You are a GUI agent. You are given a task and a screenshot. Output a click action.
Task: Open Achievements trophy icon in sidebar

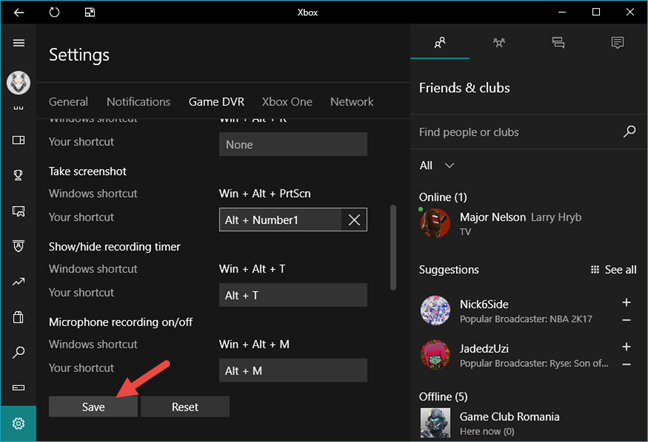pyautogui.click(x=18, y=176)
